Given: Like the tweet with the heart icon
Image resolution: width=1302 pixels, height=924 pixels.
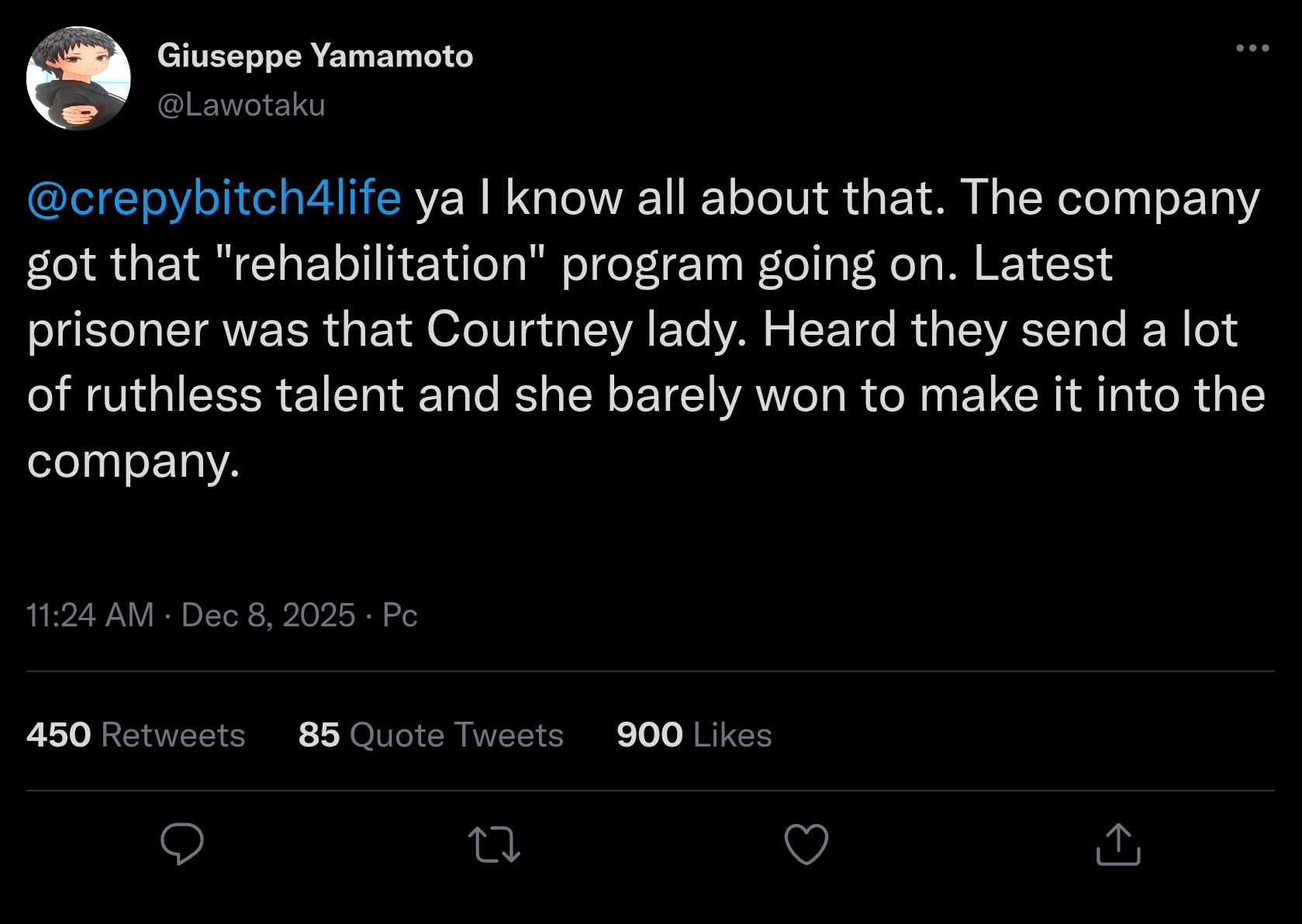Looking at the screenshot, I should (806, 843).
